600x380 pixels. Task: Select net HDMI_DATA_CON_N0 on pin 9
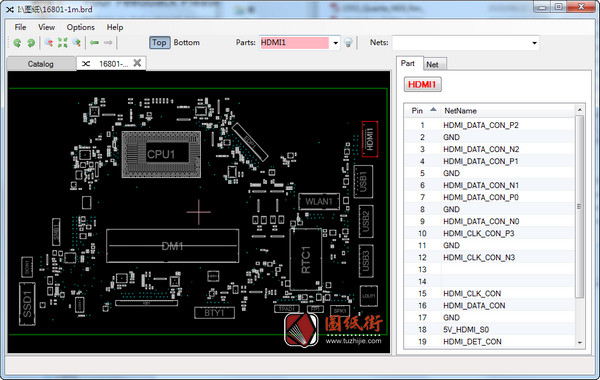[481, 222]
